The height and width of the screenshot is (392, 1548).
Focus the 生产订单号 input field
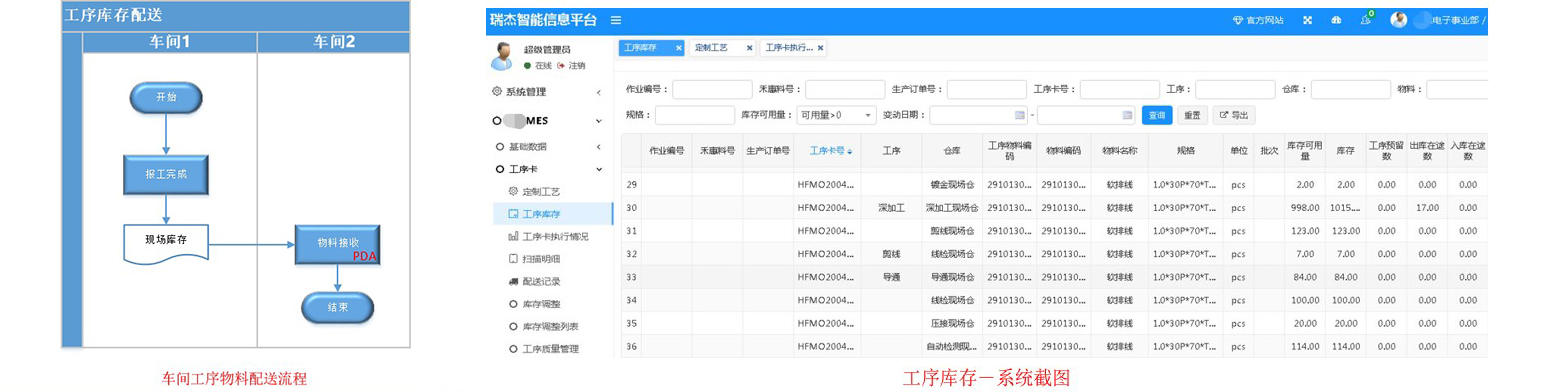pyautogui.click(x=987, y=89)
